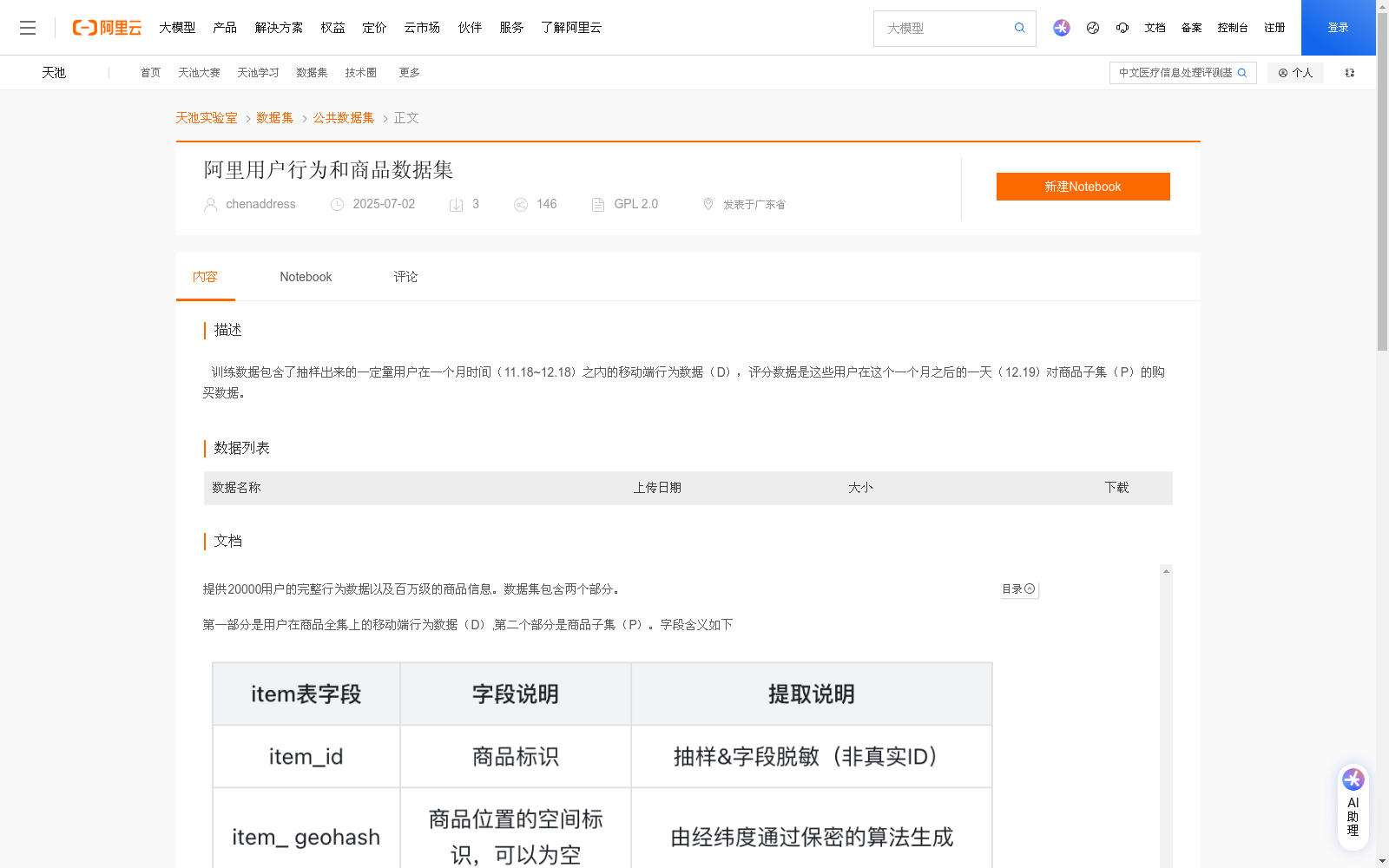1389x868 pixels.
Task: Click the 数据名称 column header
Action: click(236, 488)
